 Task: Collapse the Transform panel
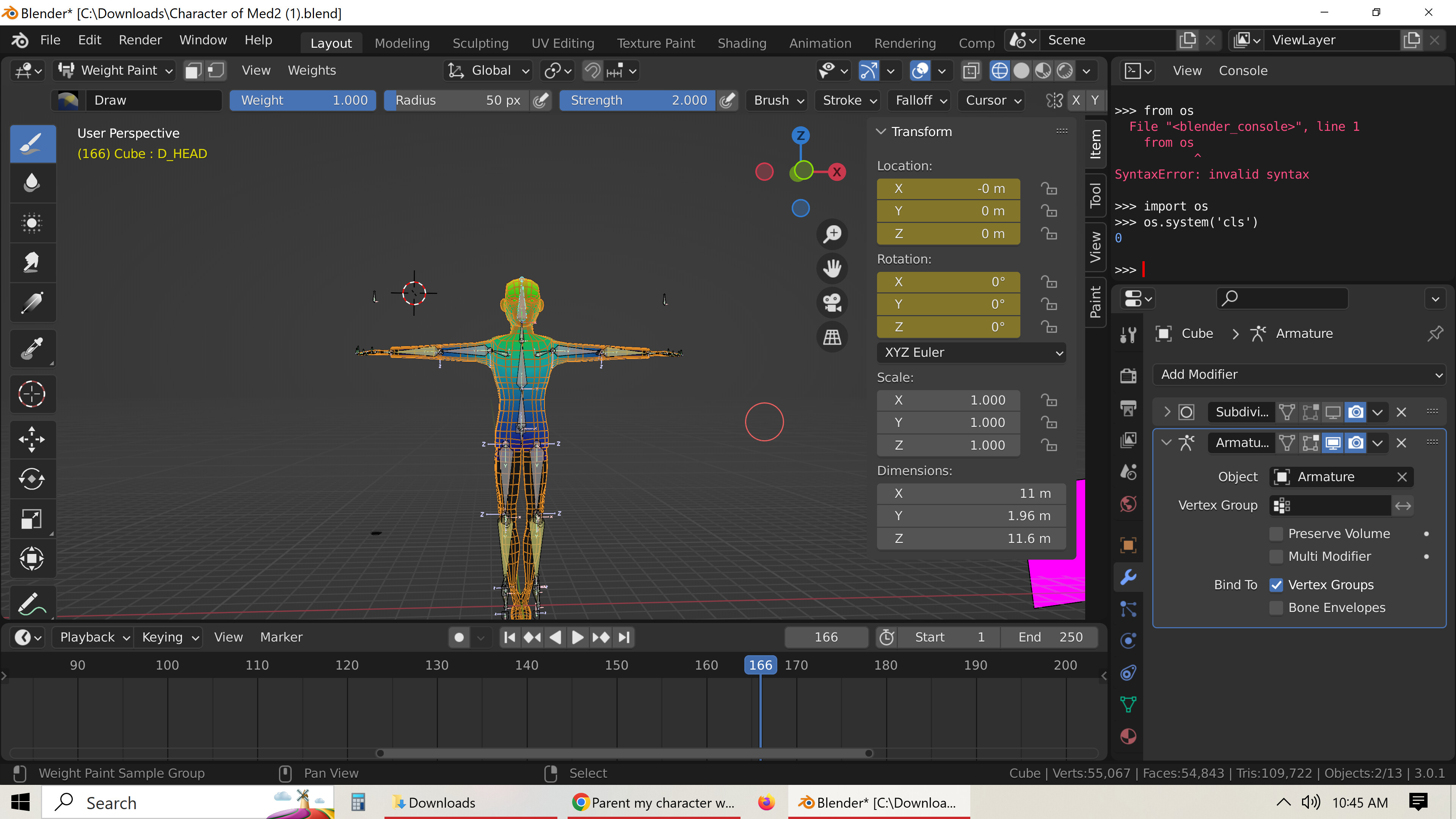[x=880, y=132]
